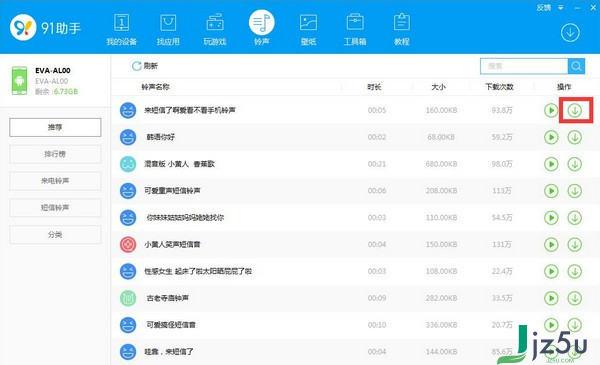Play the 小黄人 香蕉歌 ringtone

click(551, 164)
